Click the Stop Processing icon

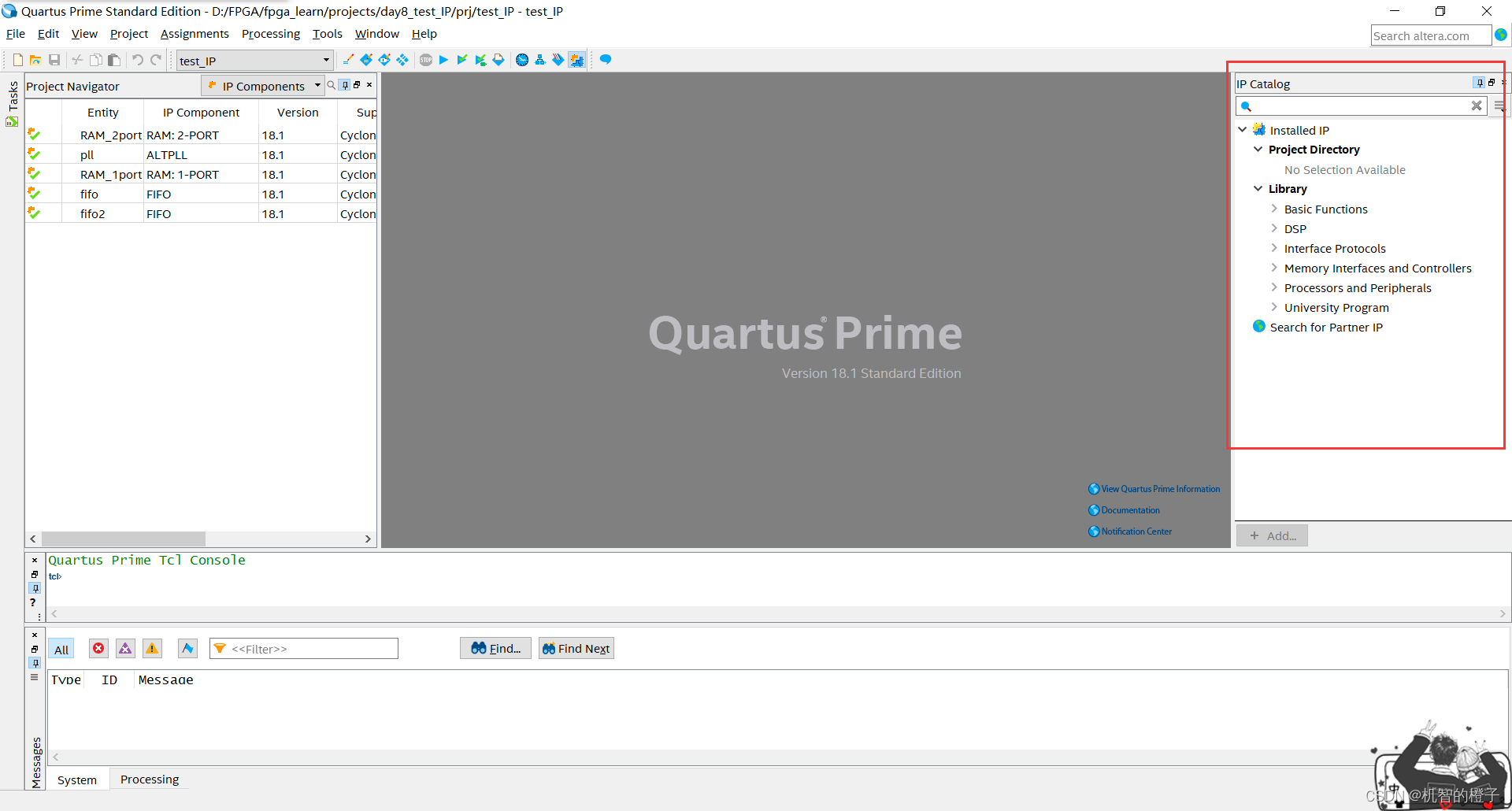[x=426, y=60]
